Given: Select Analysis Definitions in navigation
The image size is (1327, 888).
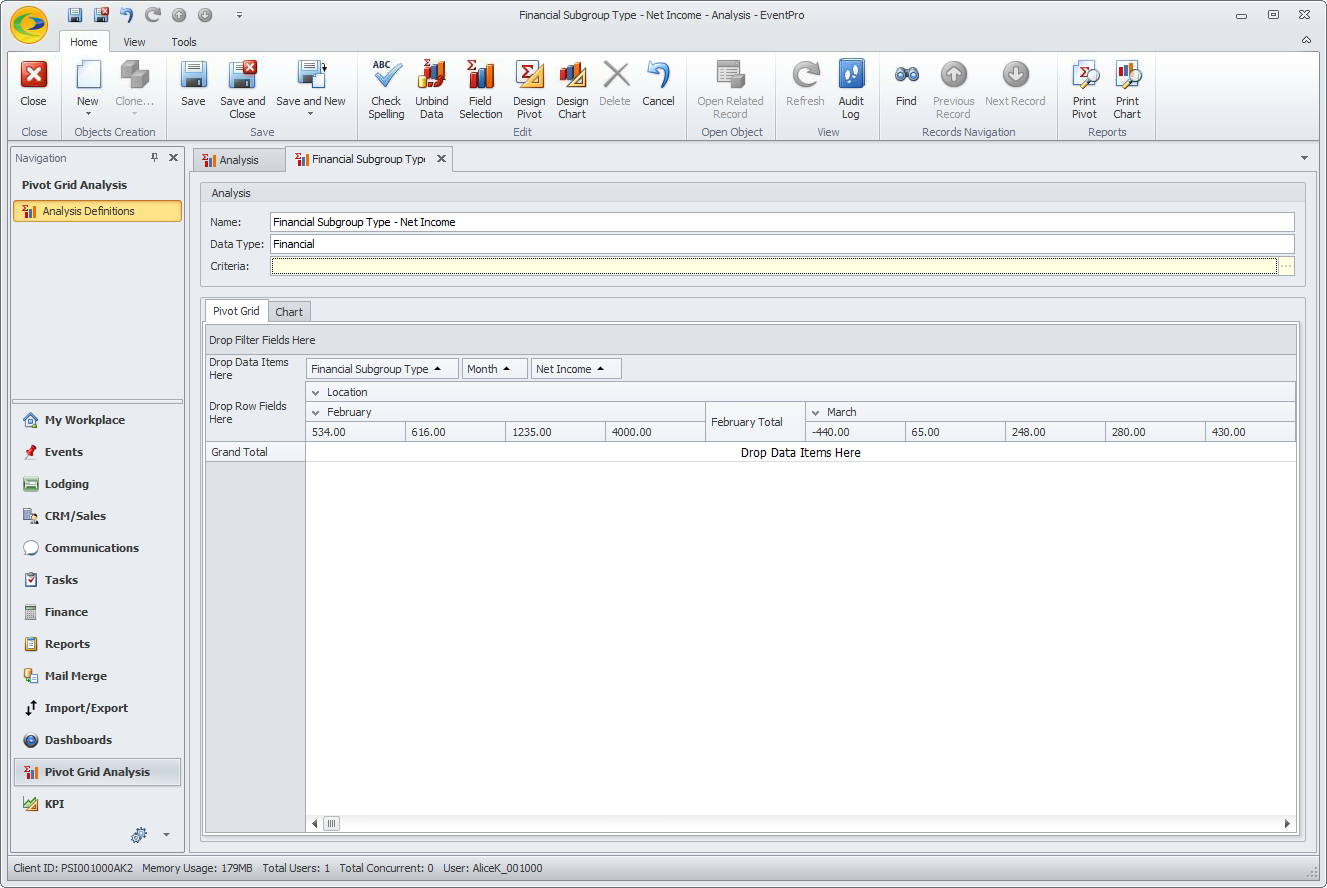Looking at the screenshot, I should 97,211.
